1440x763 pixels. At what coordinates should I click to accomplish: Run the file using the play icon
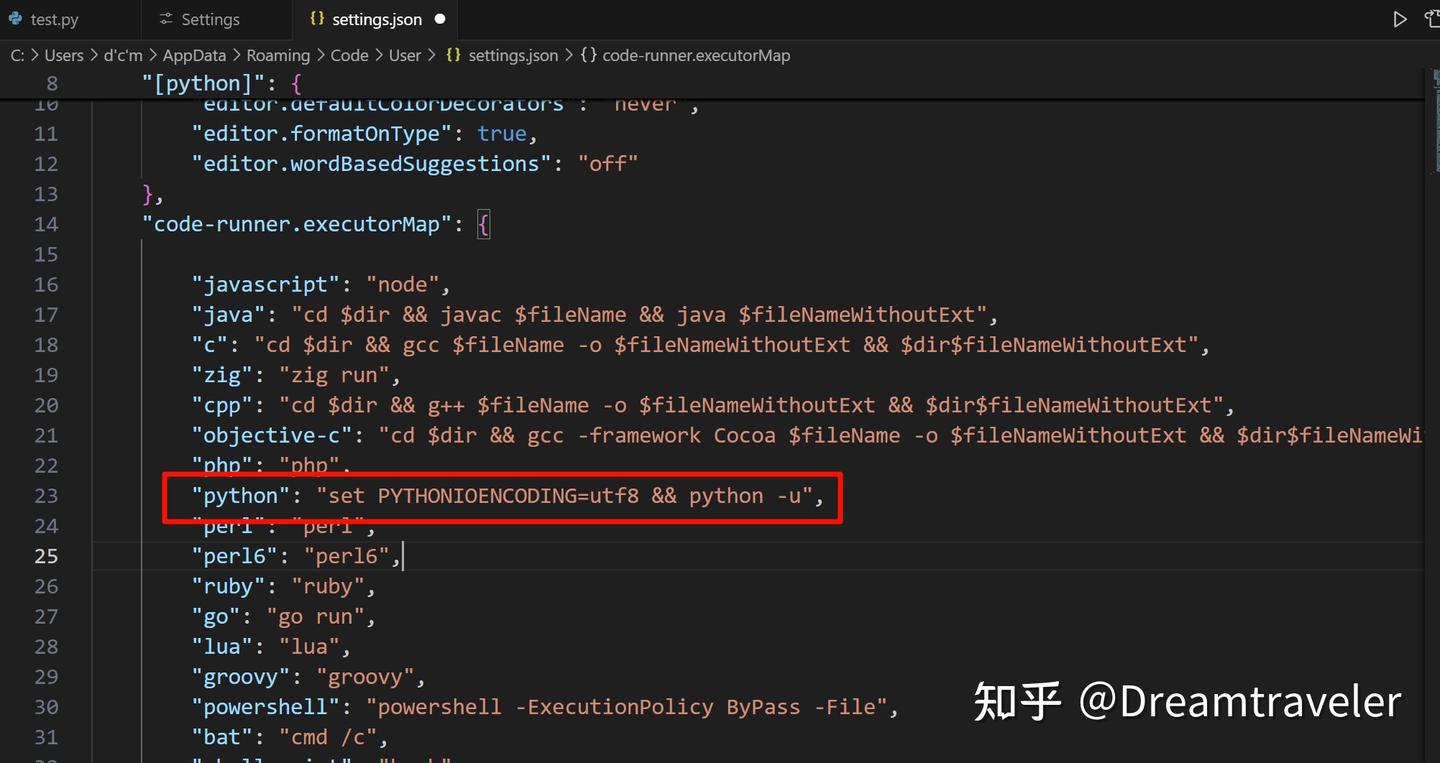tap(1400, 18)
